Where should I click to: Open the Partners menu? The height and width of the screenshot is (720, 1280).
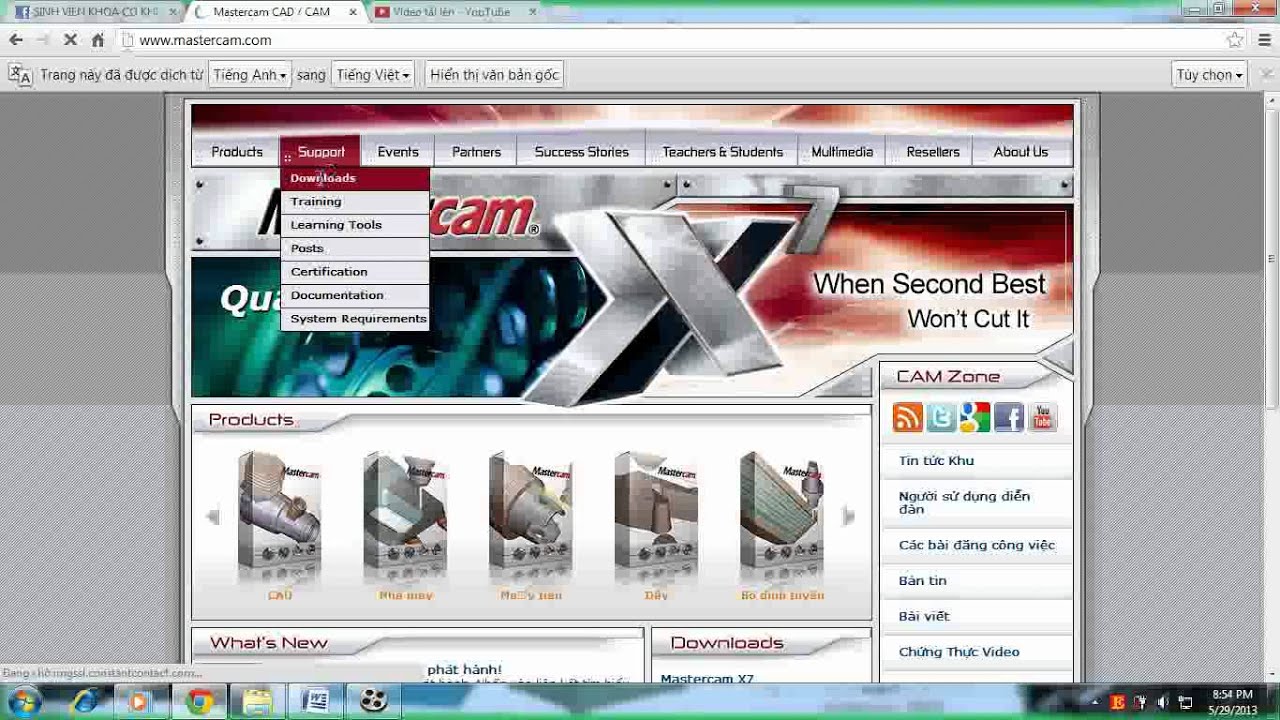(476, 152)
